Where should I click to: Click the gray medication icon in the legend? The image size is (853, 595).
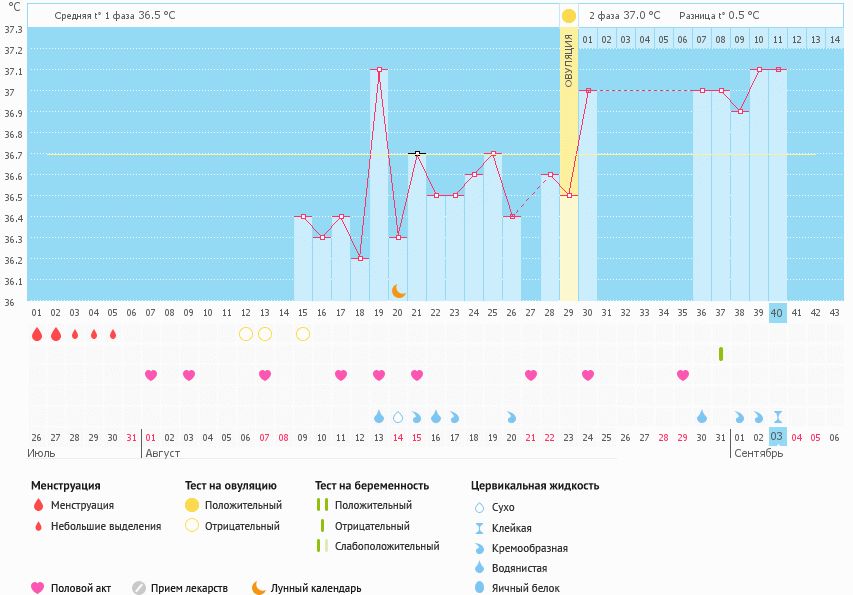coord(139,588)
